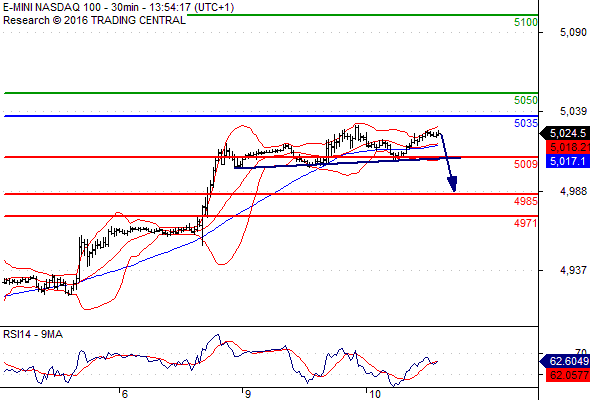Click the red 4971 support label

pos(526,223)
